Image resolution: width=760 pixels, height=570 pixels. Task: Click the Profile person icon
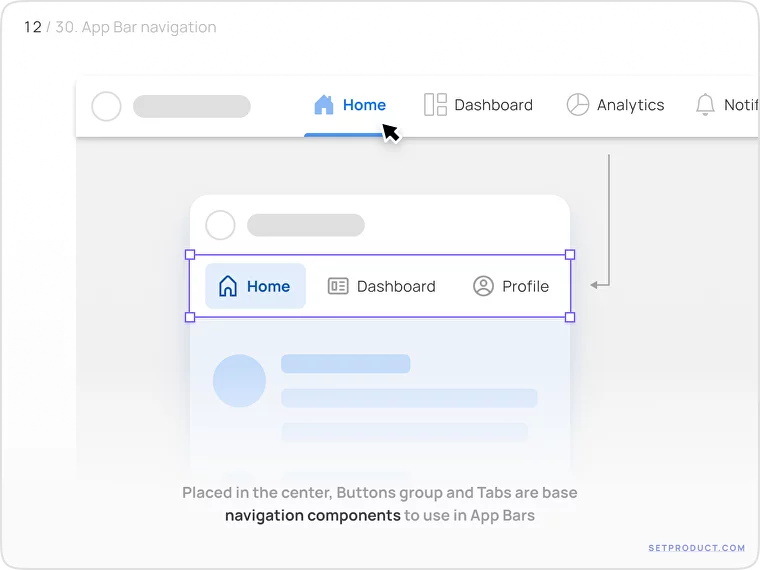tap(483, 286)
